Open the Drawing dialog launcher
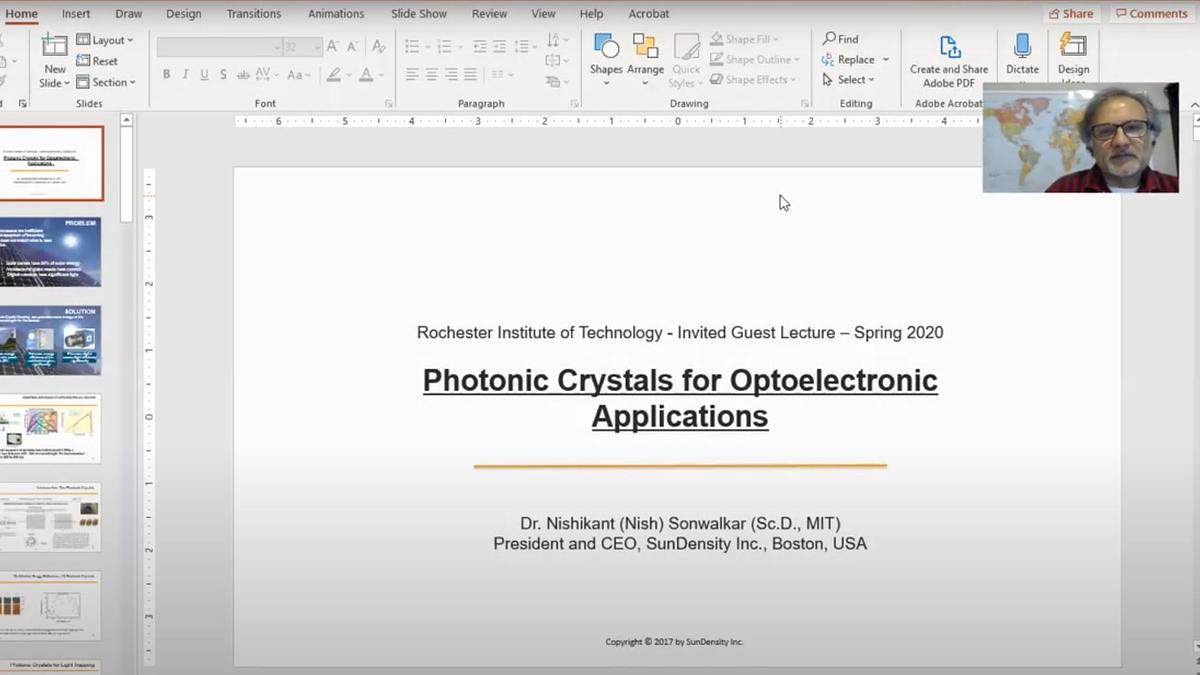Screen dimensions: 1200x675 pyautogui.click(x=805, y=104)
